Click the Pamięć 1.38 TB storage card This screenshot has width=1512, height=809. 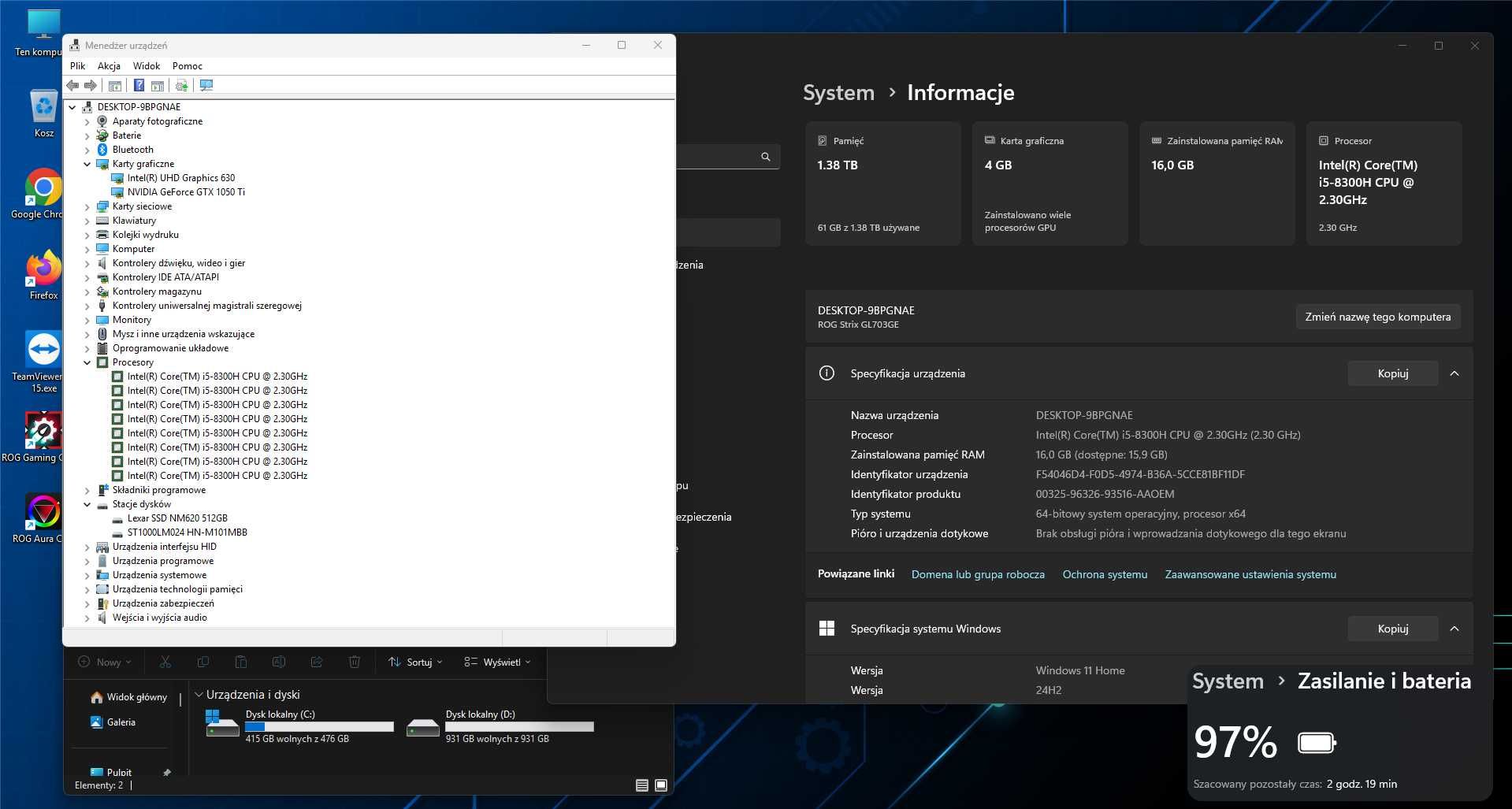[883, 184]
